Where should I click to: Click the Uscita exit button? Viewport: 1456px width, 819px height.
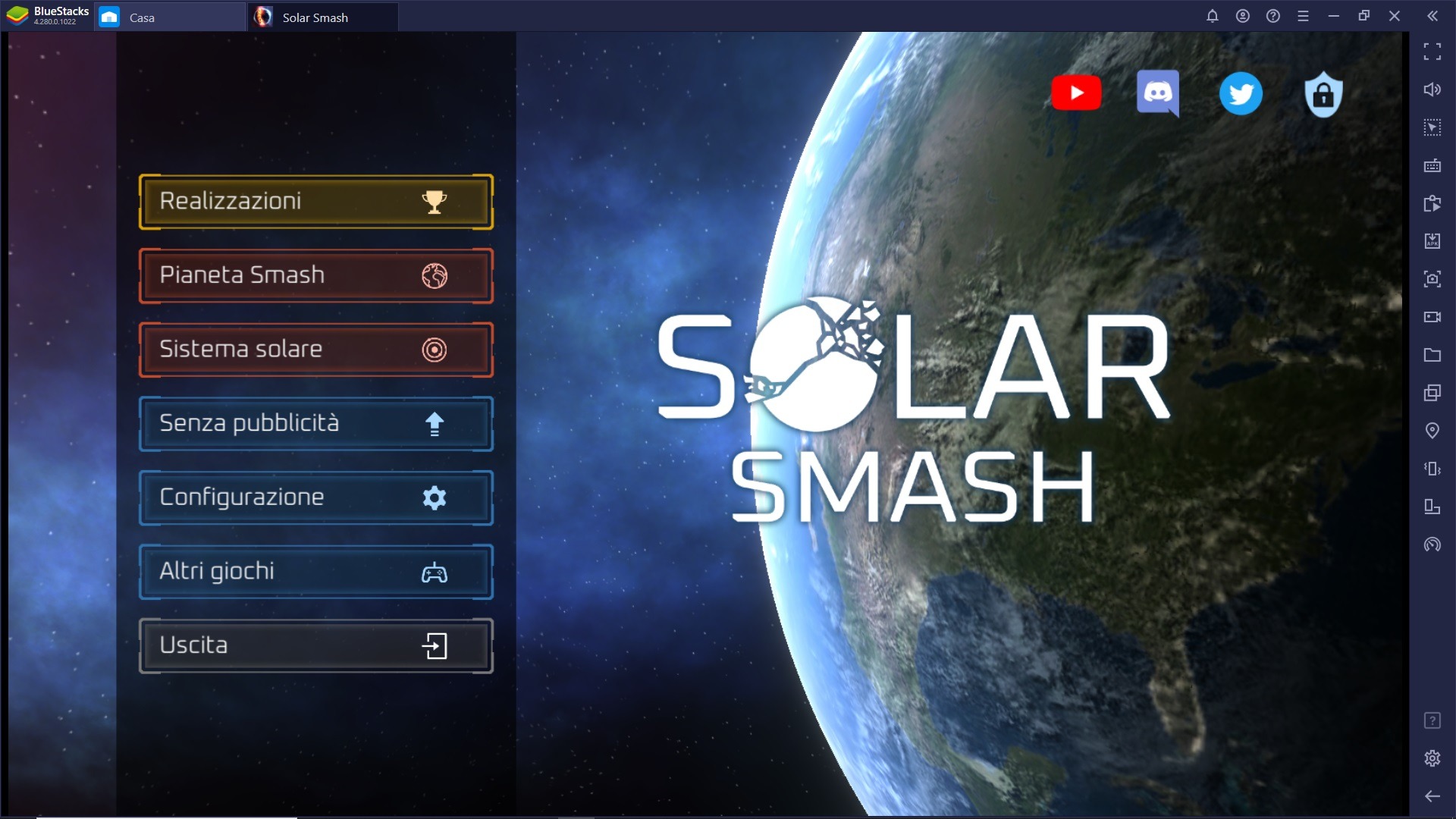(x=316, y=645)
